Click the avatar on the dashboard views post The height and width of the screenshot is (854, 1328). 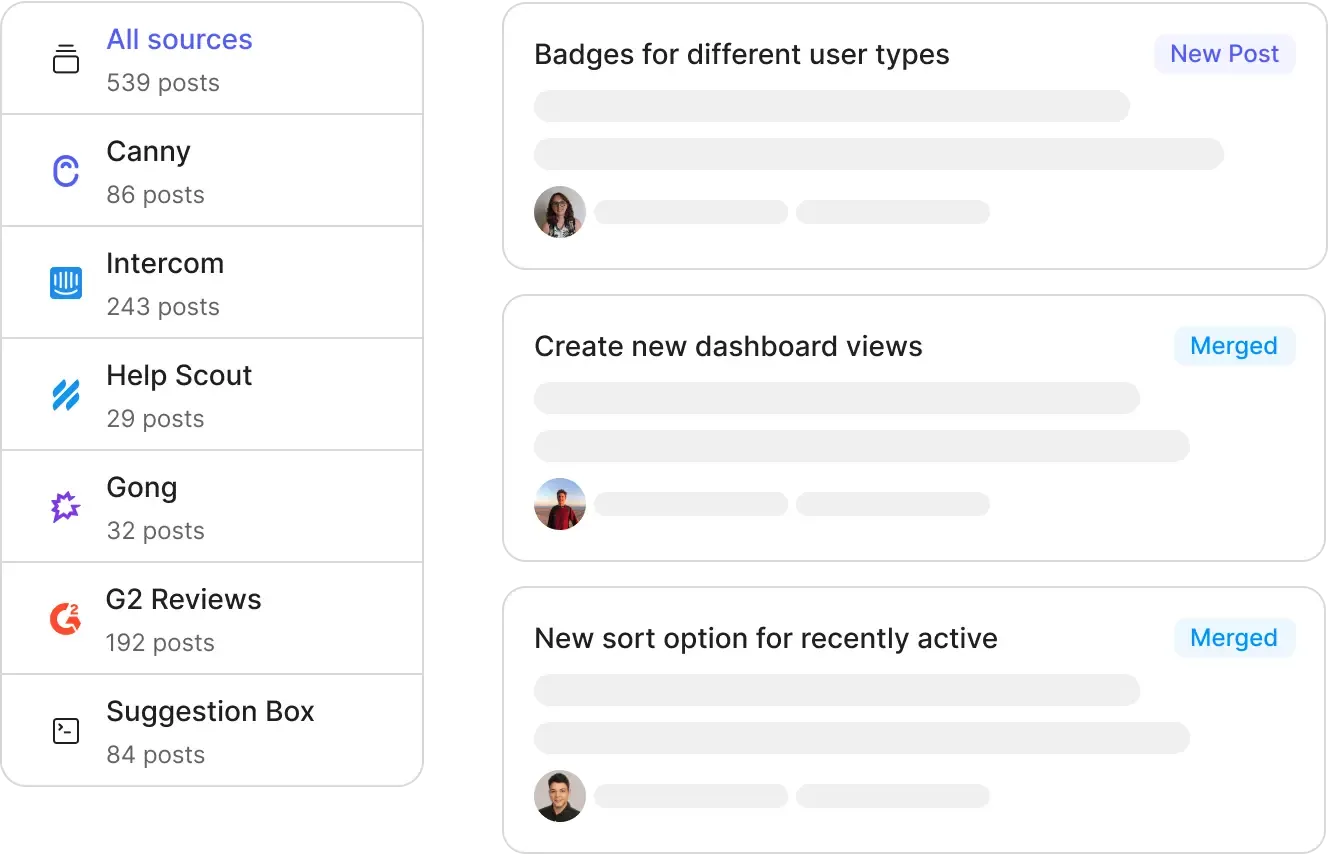[559, 504]
